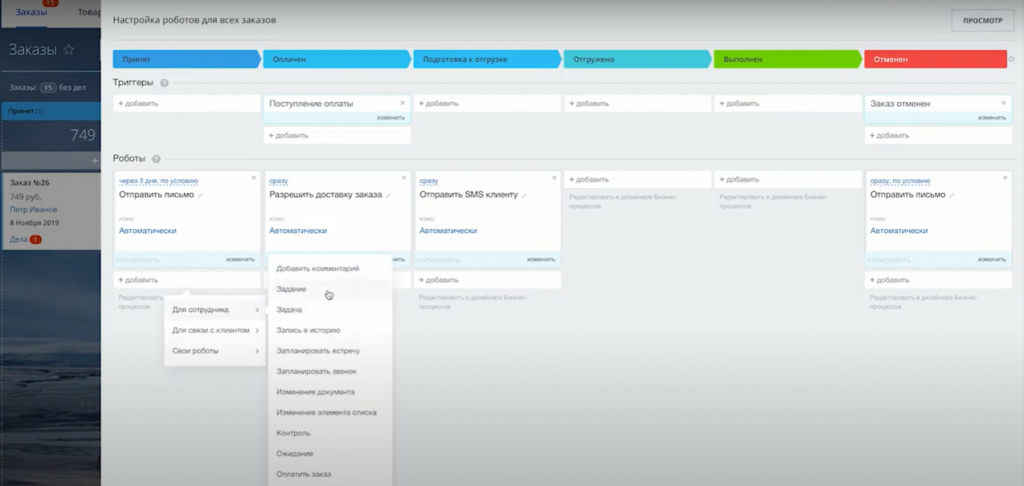The width and height of the screenshot is (1024, 486).
Task: Open help icon next to Триггеры heading
Action: (164, 83)
